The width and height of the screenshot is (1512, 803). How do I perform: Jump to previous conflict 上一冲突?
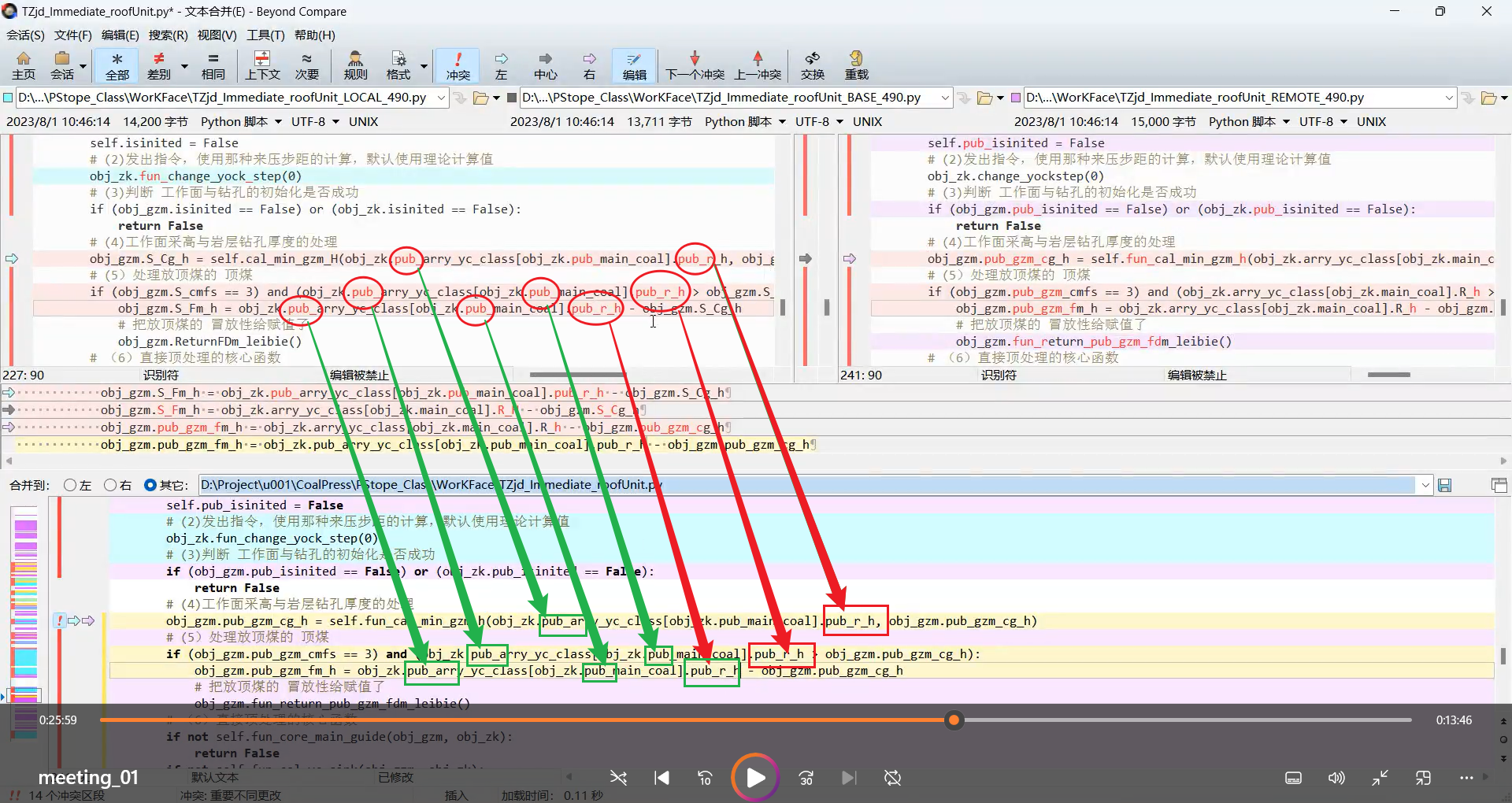758,65
